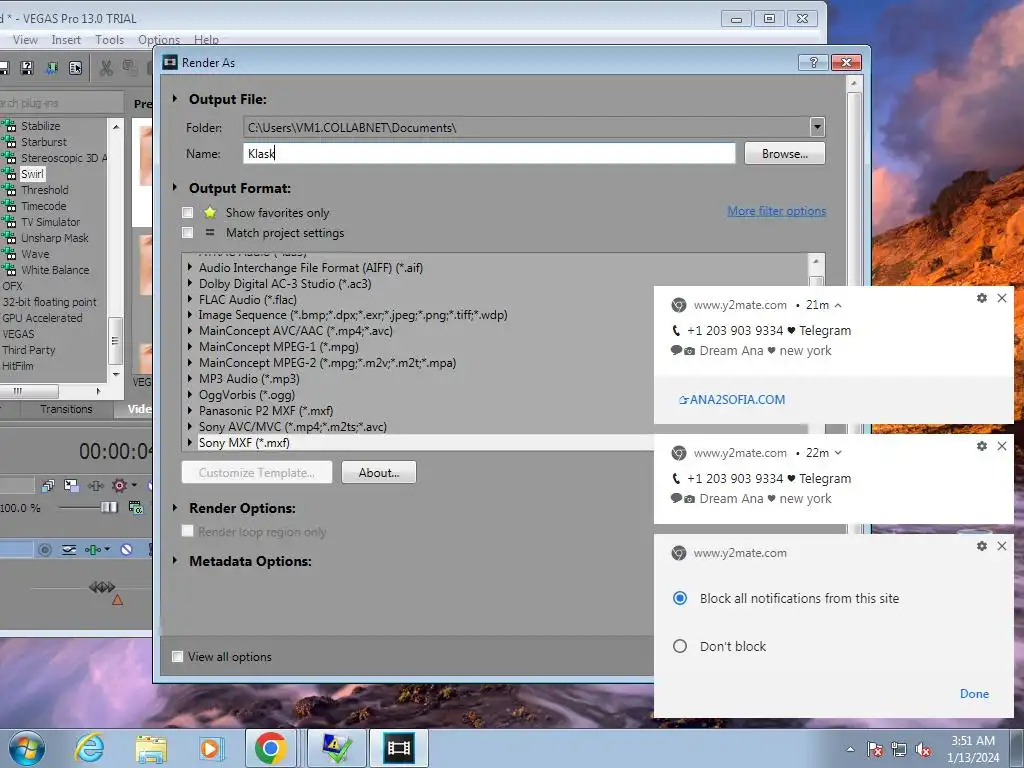This screenshot has height=768, width=1024.
Task: Click the track level diamond slider handle
Action: [102, 586]
